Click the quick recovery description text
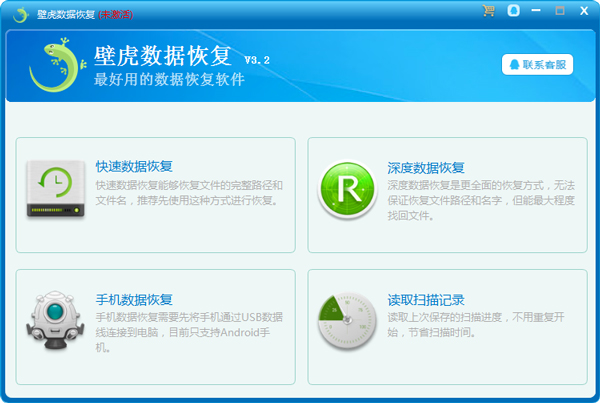 point(189,193)
